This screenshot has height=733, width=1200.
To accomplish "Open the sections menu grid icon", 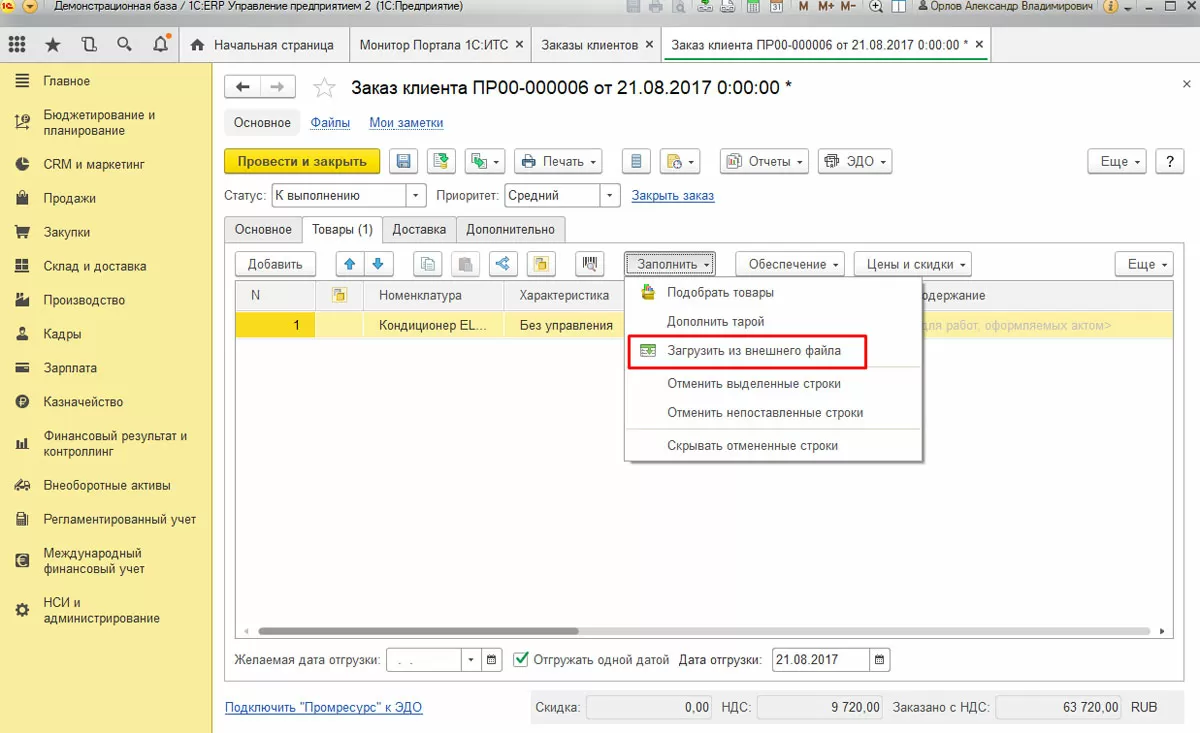I will [x=17, y=45].
